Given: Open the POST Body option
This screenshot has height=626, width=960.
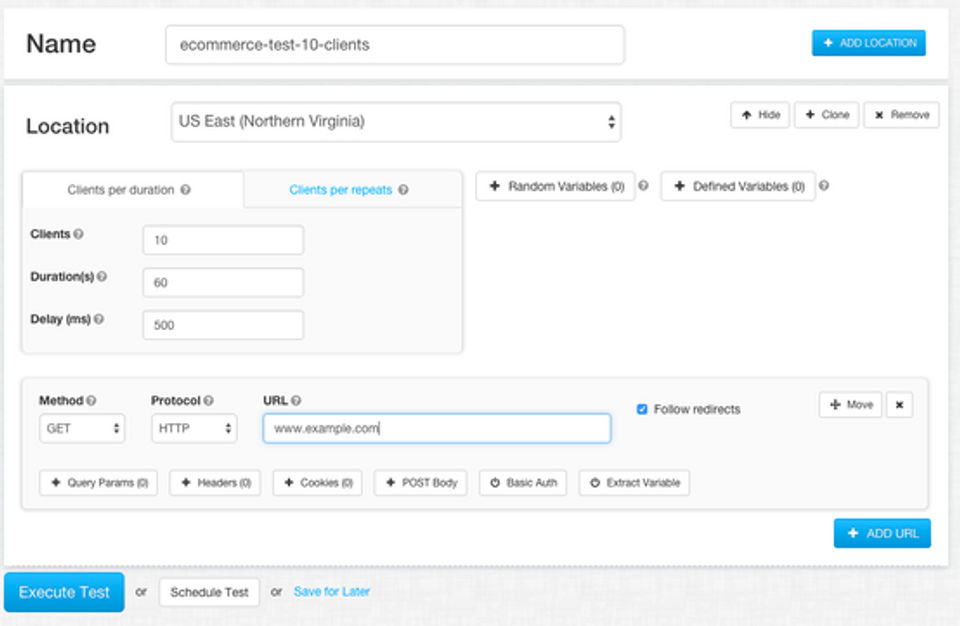Looking at the screenshot, I should [x=420, y=483].
